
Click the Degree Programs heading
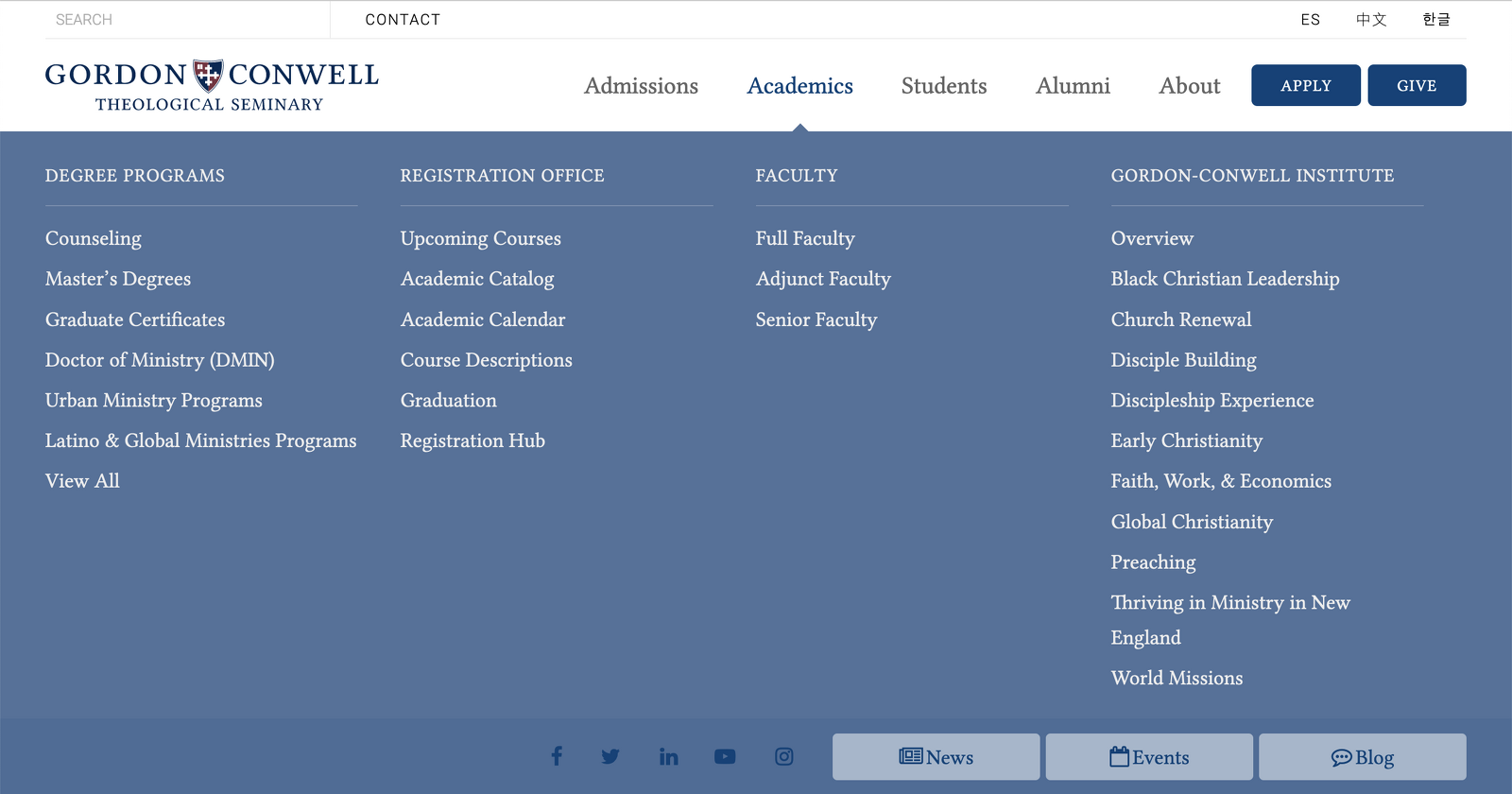(135, 176)
